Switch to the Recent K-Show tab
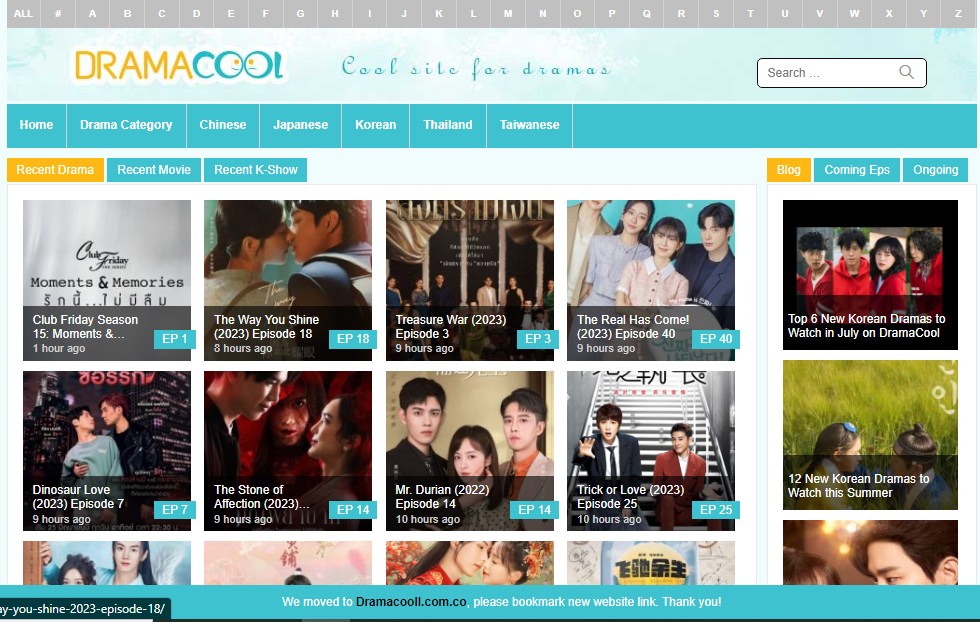 pos(254,170)
